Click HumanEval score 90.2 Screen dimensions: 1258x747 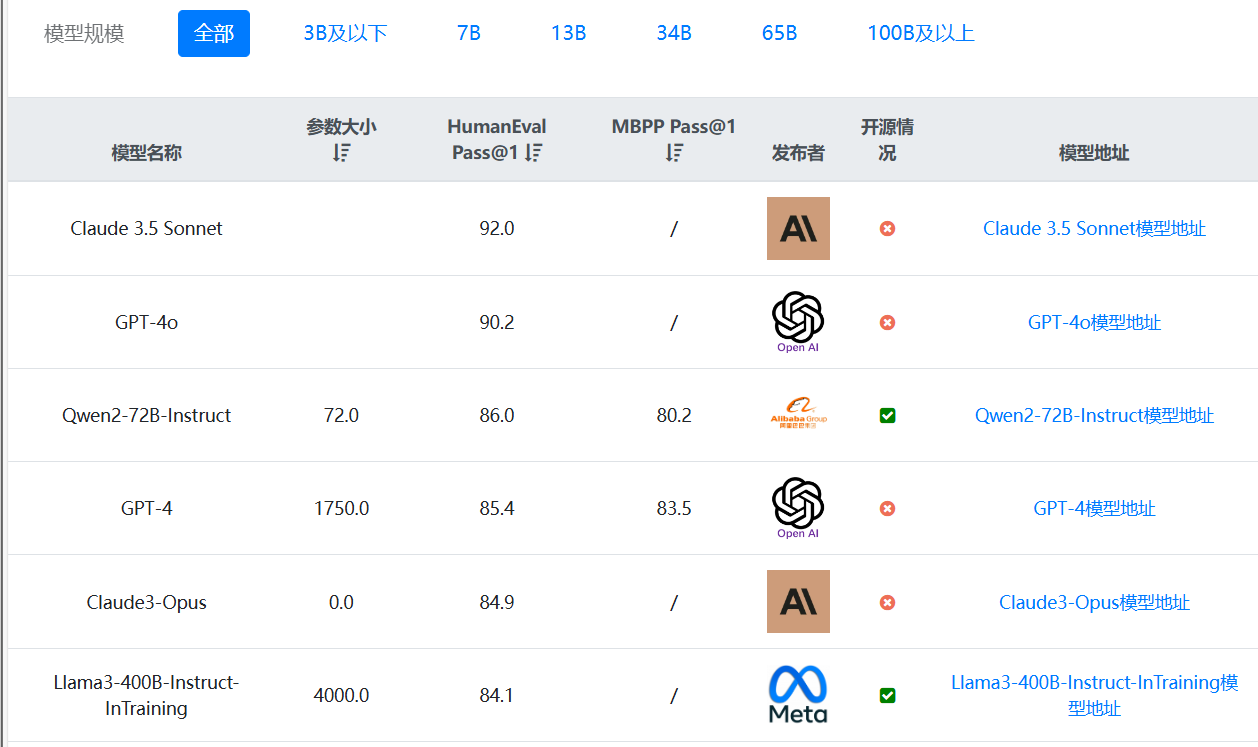(497, 322)
